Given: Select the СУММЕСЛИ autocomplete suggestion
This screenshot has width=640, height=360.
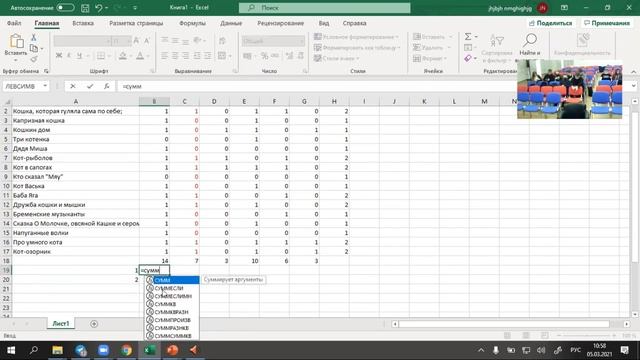Looking at the screenshot, I should click(172, 288).
